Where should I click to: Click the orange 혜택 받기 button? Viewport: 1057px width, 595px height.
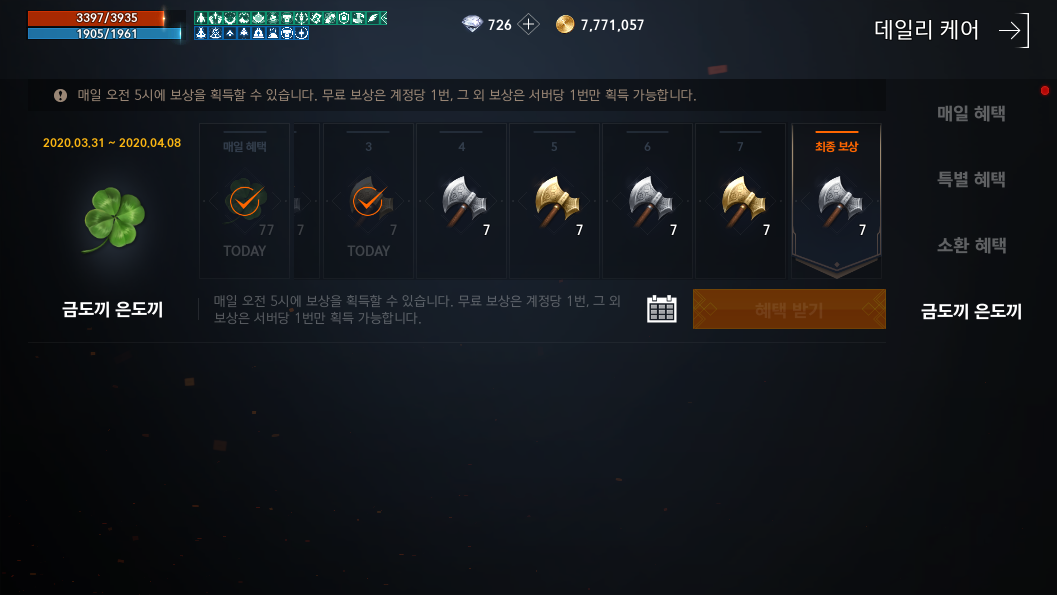(x=789, y=309)
